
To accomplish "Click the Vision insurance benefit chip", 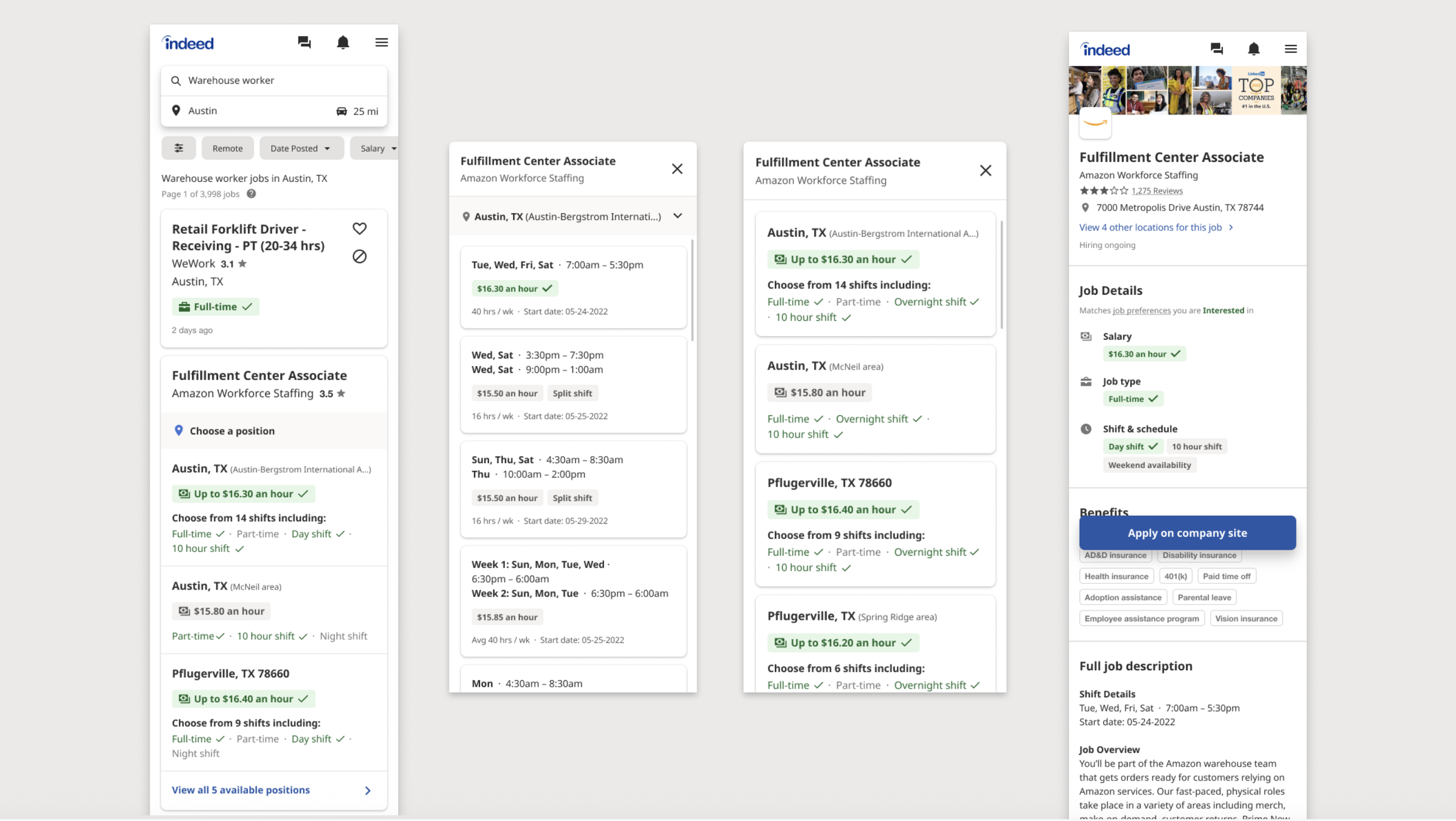I will pos(1246,619).
